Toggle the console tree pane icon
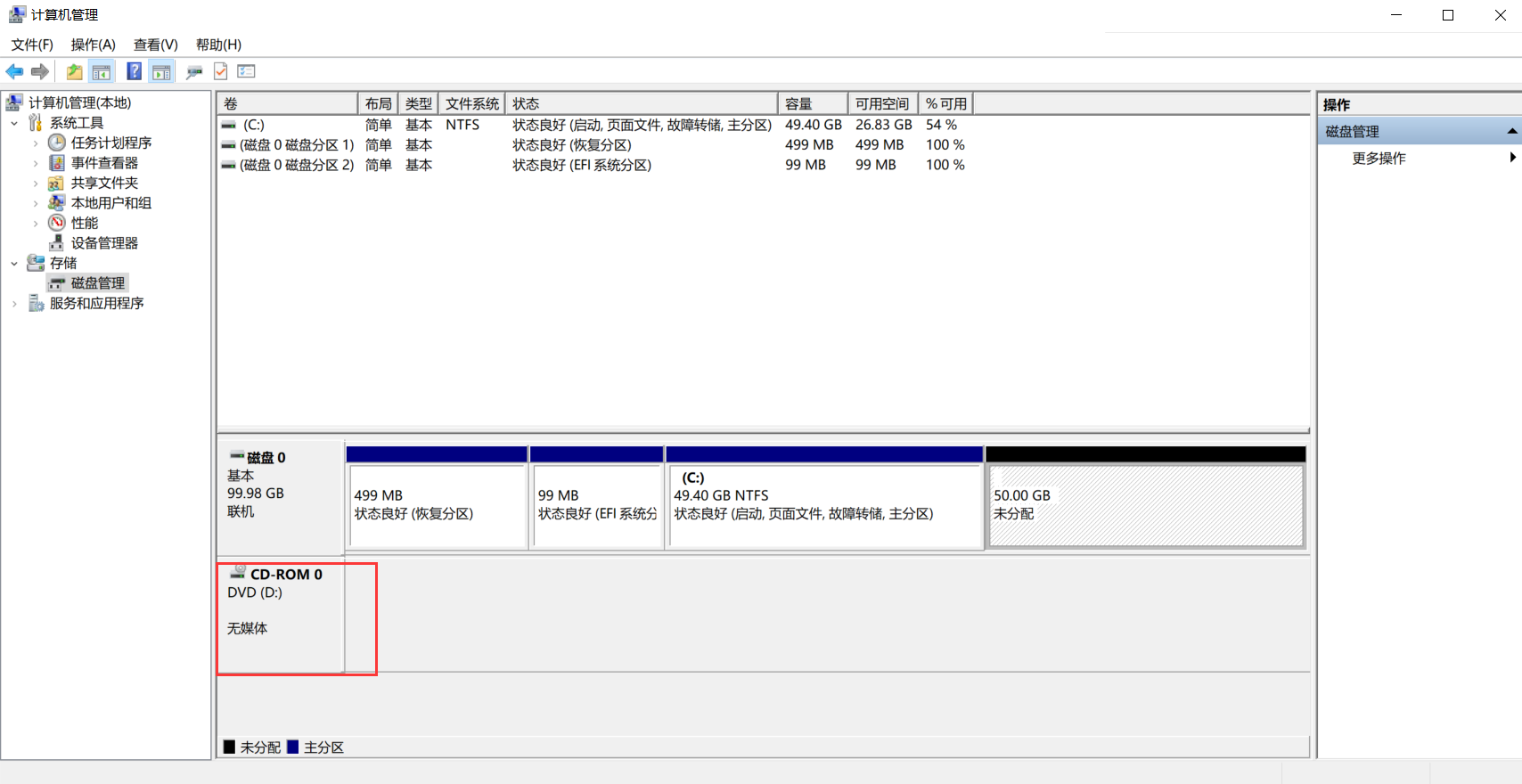1522x784 pixels. coord(102,72)
